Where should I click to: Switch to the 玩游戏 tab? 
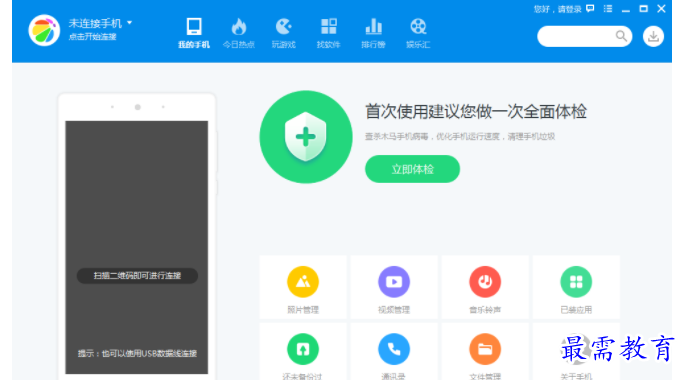pos(284,33)
